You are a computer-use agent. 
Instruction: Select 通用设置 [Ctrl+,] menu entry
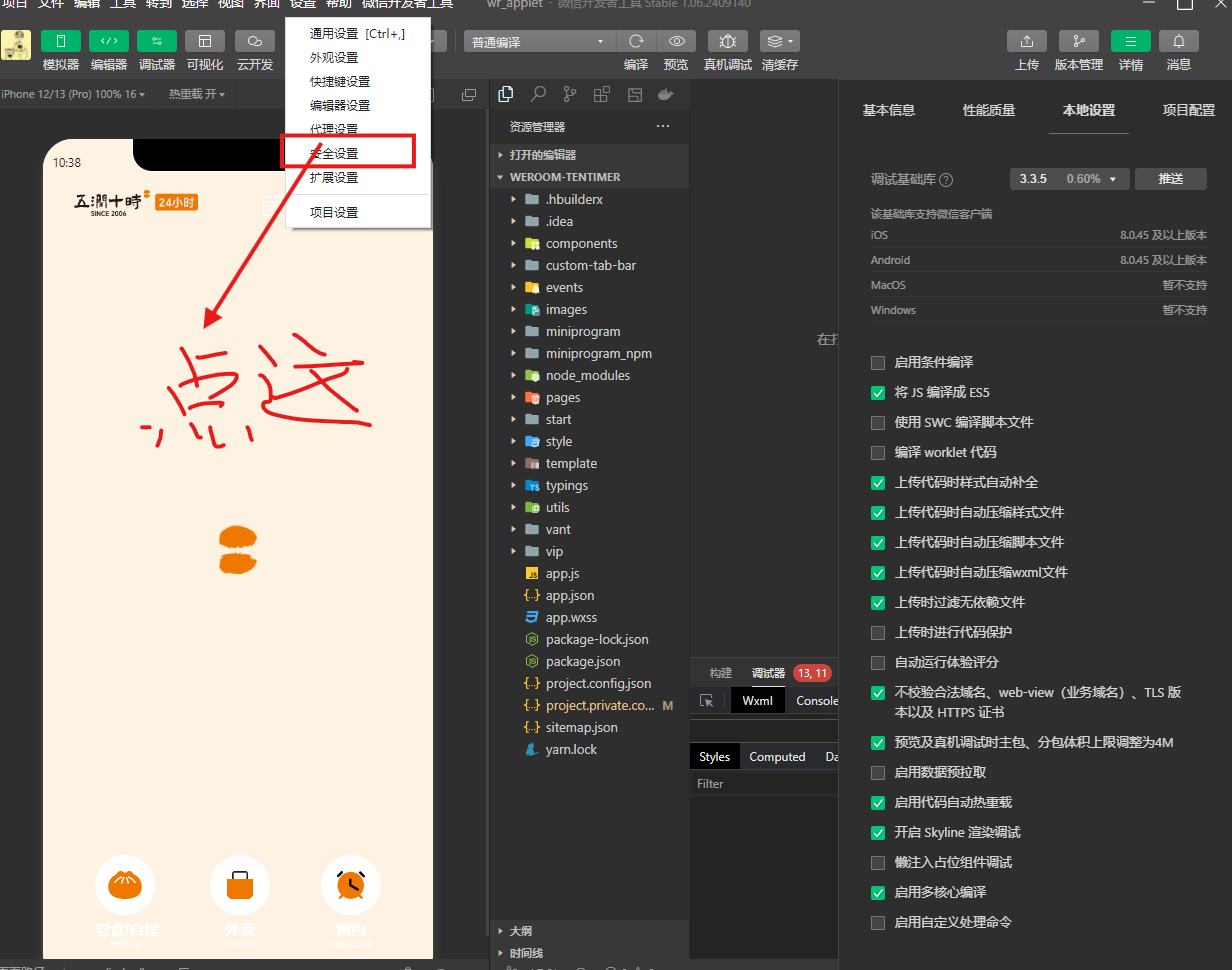click(358, 34)
